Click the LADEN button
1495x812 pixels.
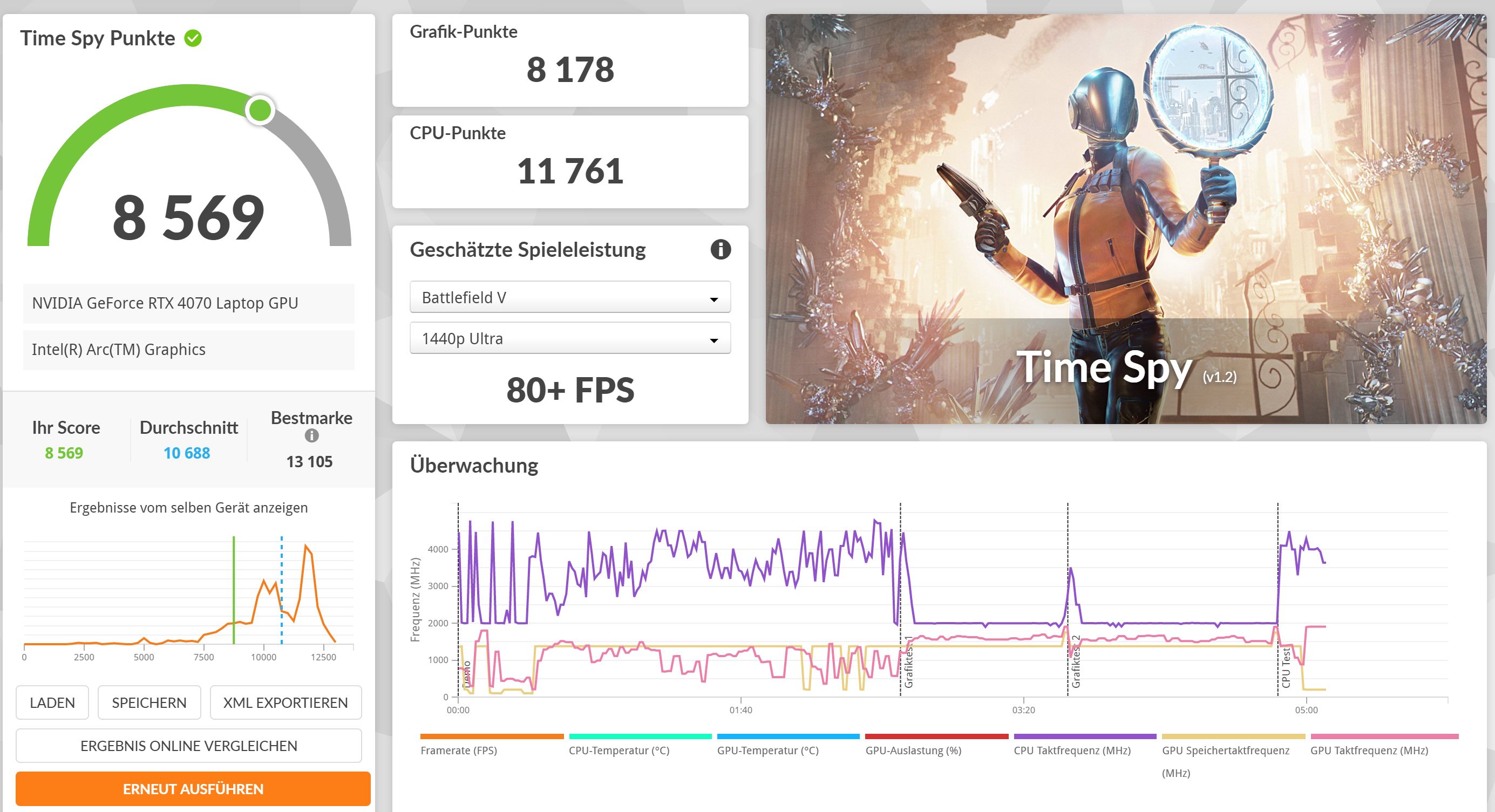(52, 702)
